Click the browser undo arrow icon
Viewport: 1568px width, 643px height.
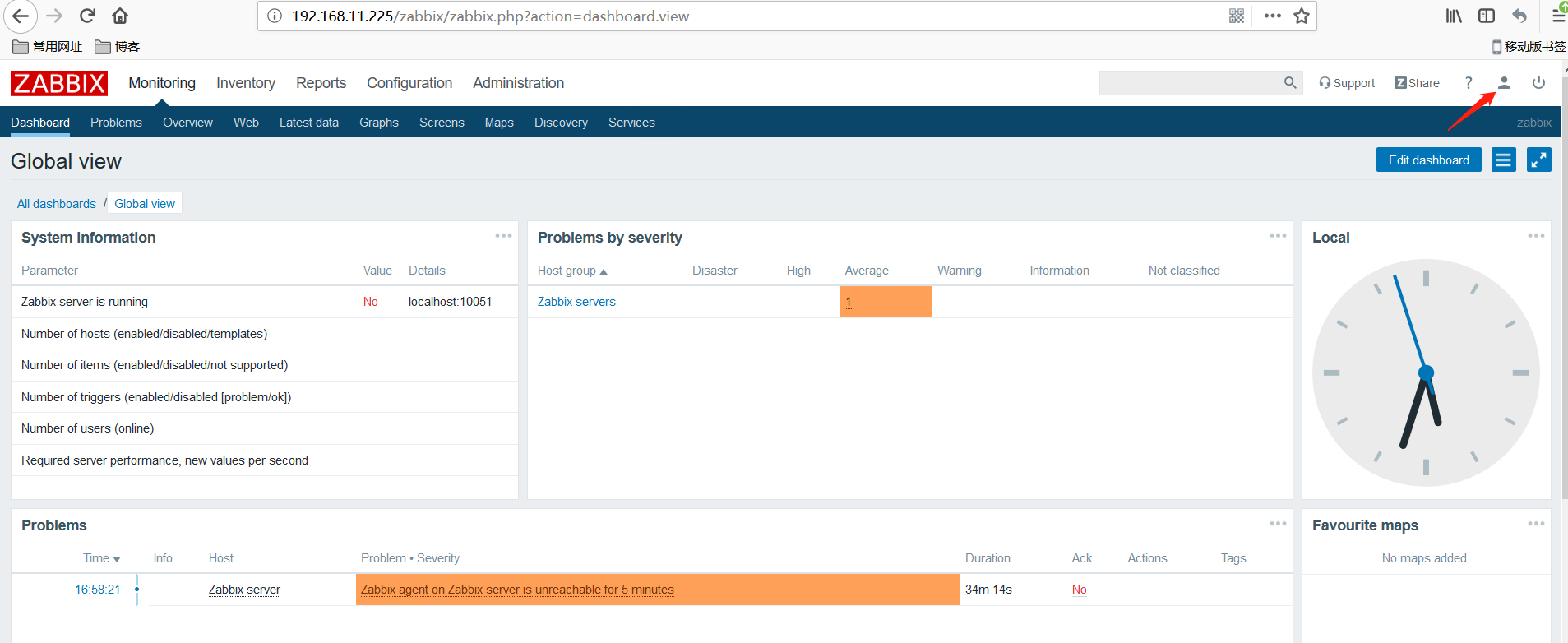(1519, 16)
